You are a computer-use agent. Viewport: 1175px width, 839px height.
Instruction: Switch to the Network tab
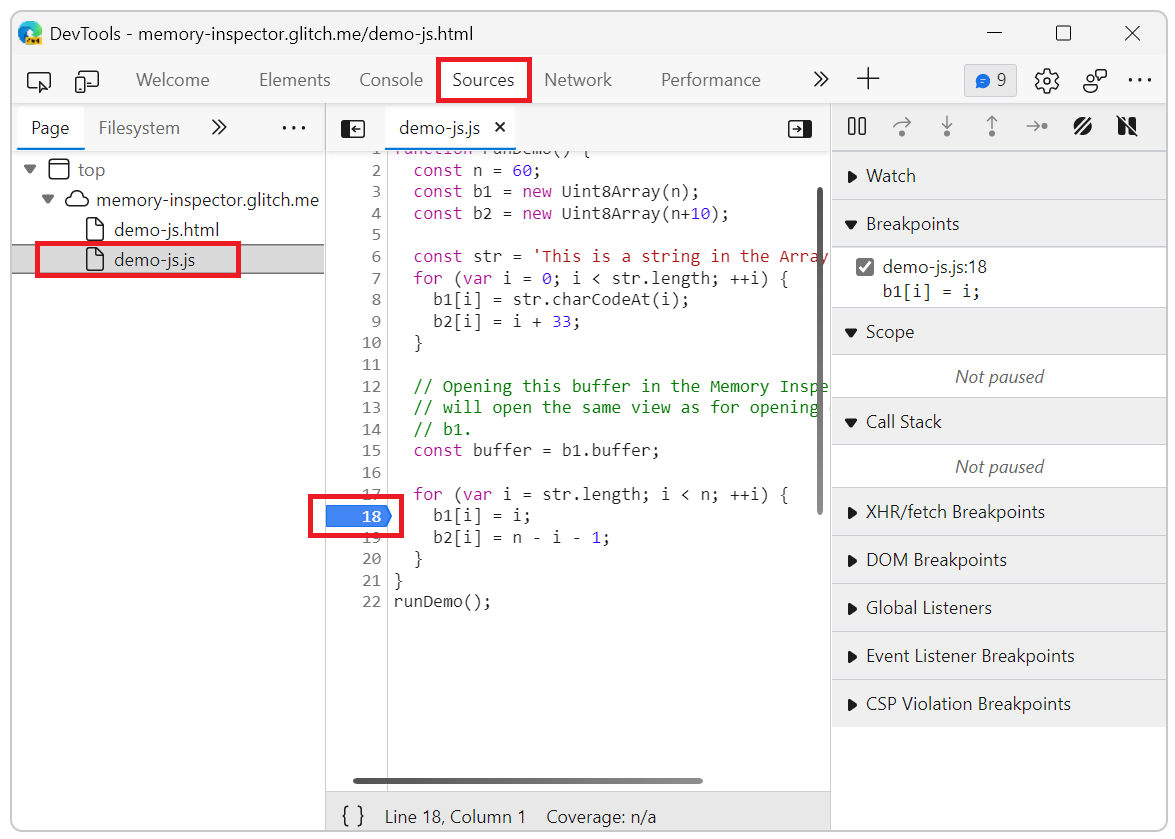click(x=578, y=79)
